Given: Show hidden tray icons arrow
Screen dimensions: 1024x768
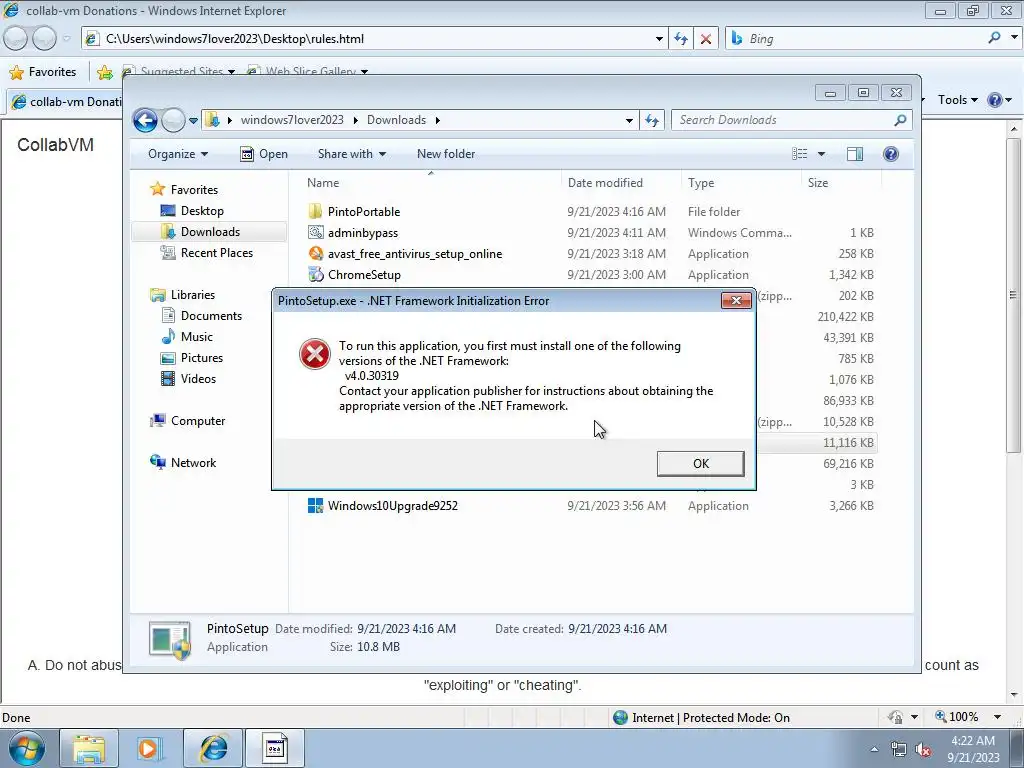Looking at the screenshot, I should tap(875, 749).
